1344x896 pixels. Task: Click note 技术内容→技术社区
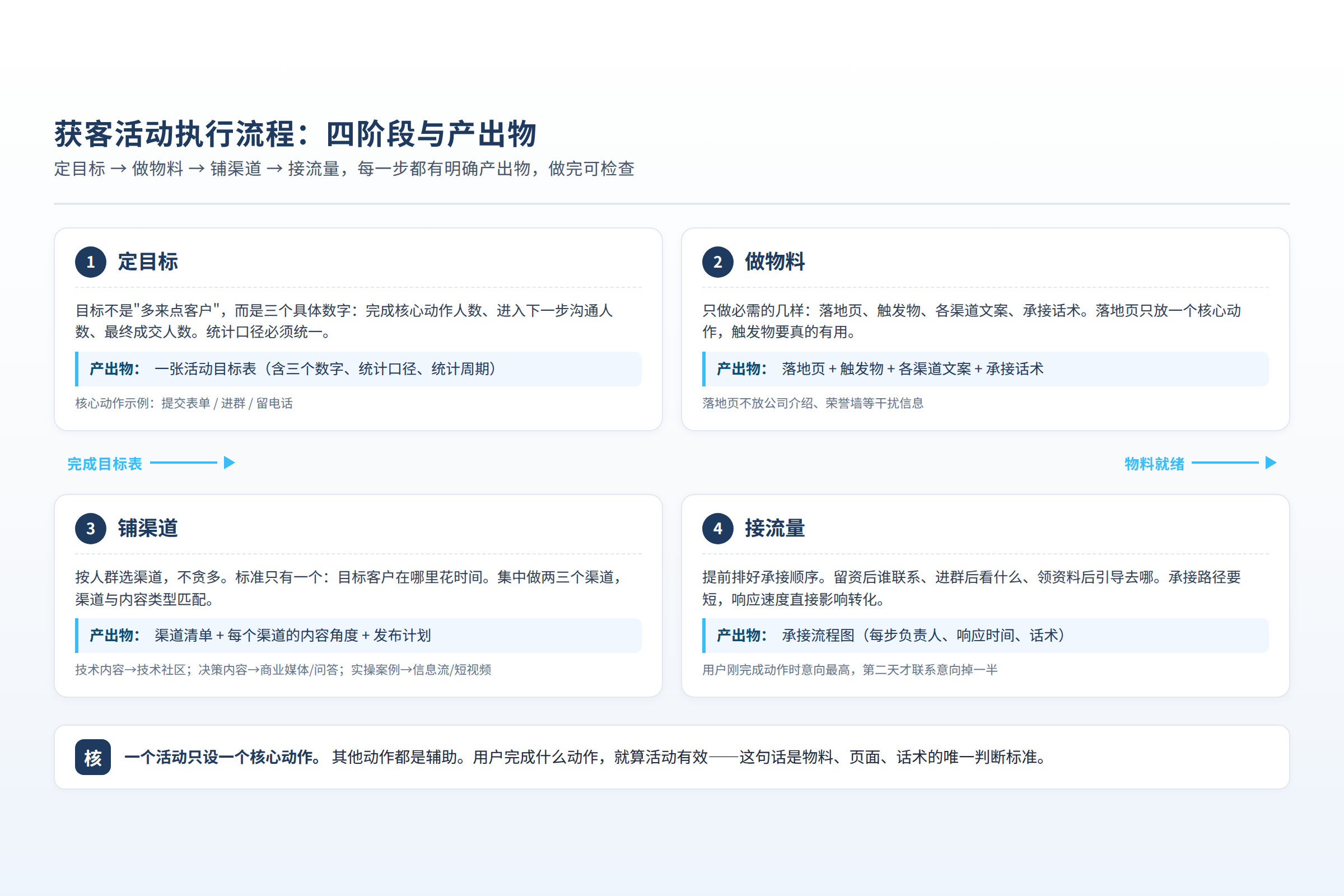click(x=283, y=670)
